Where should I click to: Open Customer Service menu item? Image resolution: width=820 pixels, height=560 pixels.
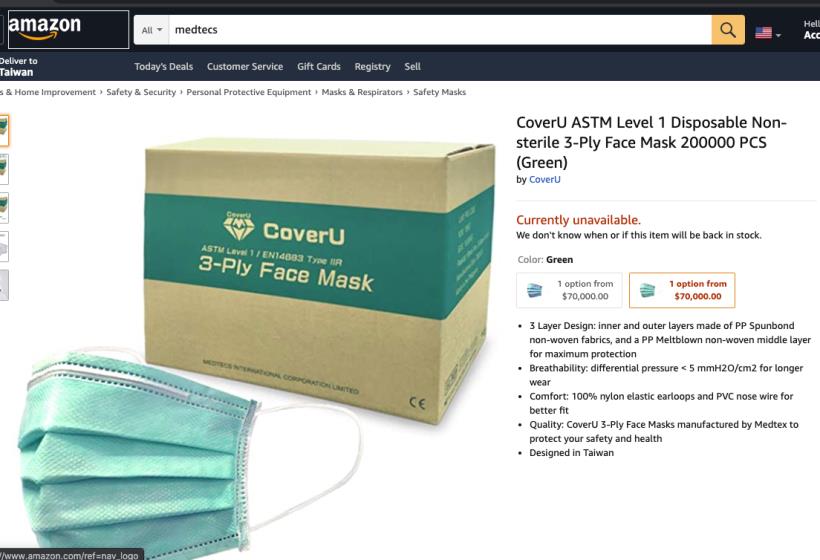(x=245, y=66)
